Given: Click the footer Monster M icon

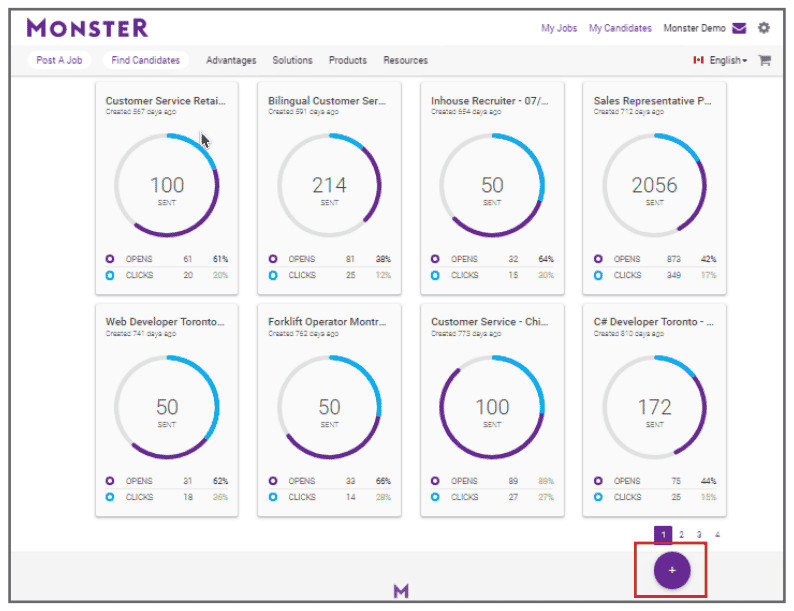Looking at the screenshot, I should tap(401, 590).
